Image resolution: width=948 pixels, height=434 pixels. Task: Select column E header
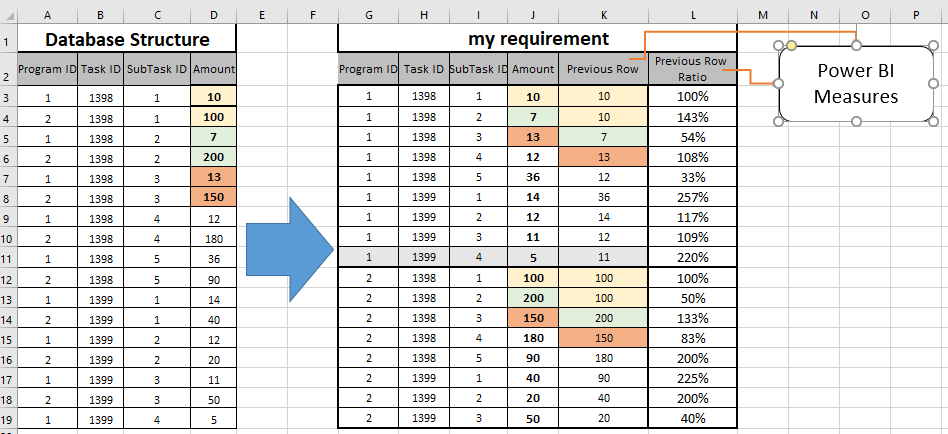pyautogui.click(x=261, y=15)
